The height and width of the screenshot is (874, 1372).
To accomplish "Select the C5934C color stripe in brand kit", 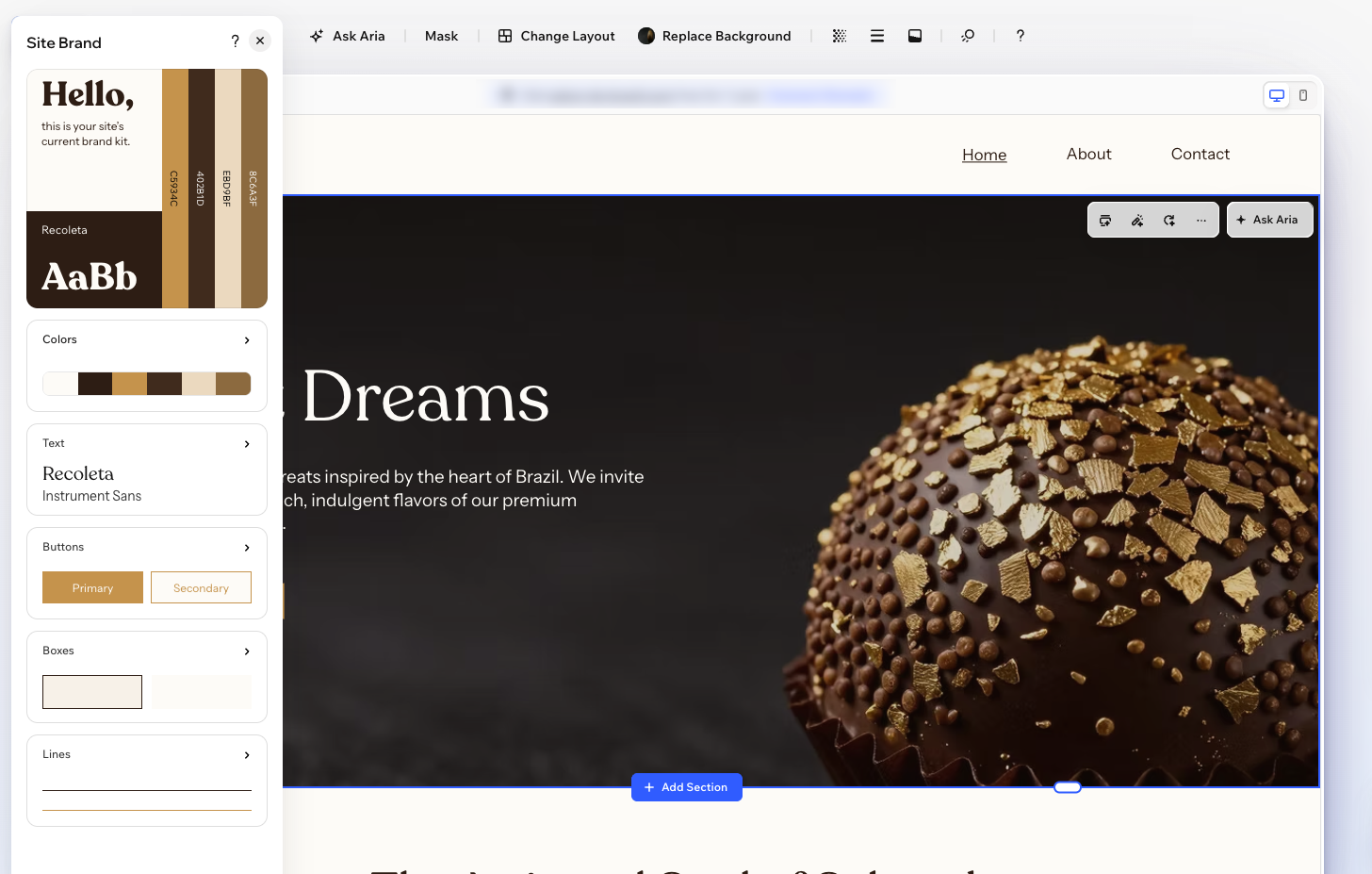I will click(x=175, y=189).
